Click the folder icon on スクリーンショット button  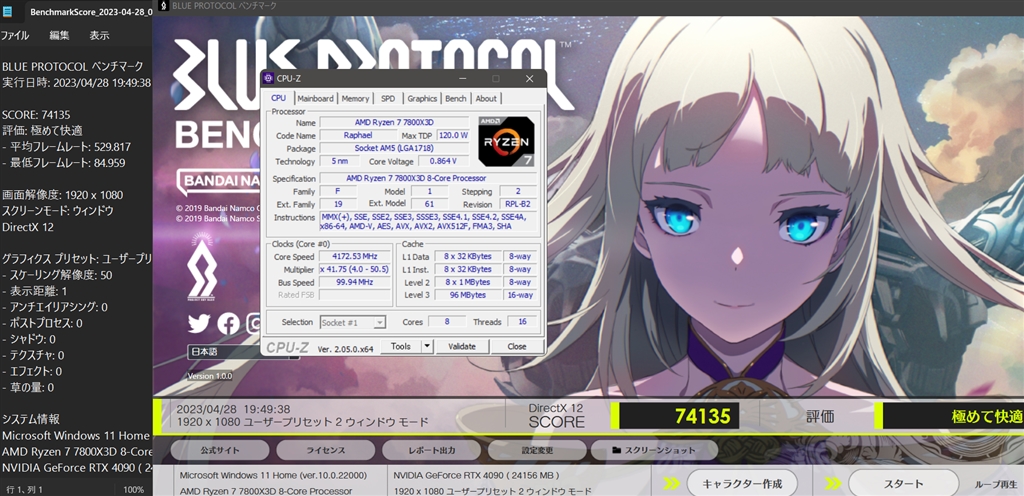pyautogui.click(x=616, y=450)
